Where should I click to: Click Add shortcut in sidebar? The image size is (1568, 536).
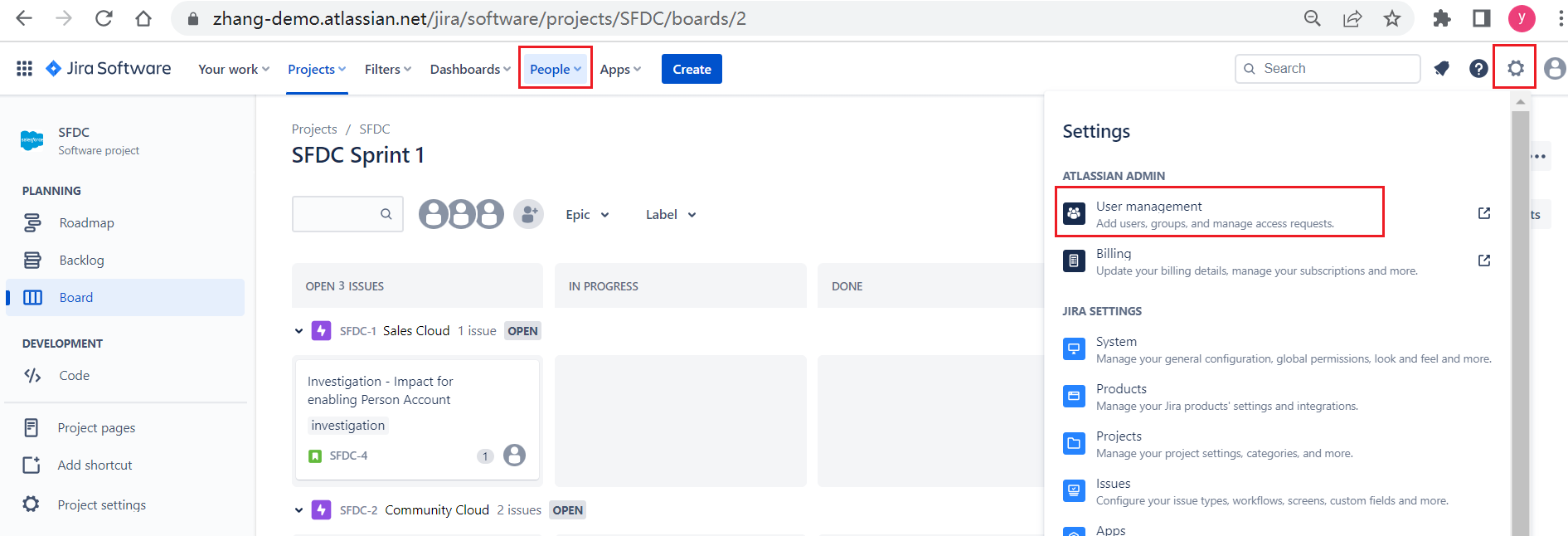click(125, 465)
